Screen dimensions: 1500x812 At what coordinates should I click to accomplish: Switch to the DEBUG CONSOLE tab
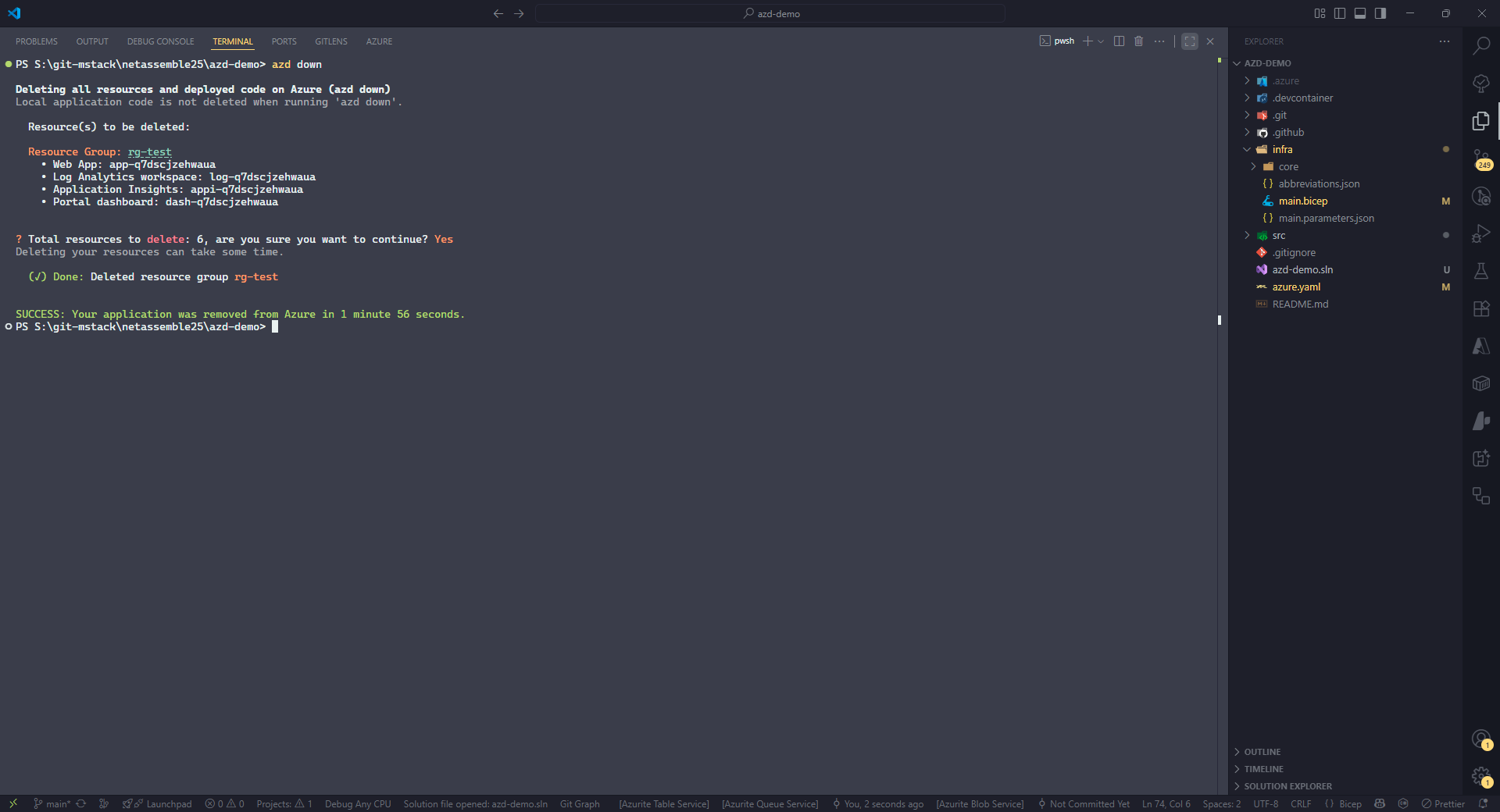[160, 41]
